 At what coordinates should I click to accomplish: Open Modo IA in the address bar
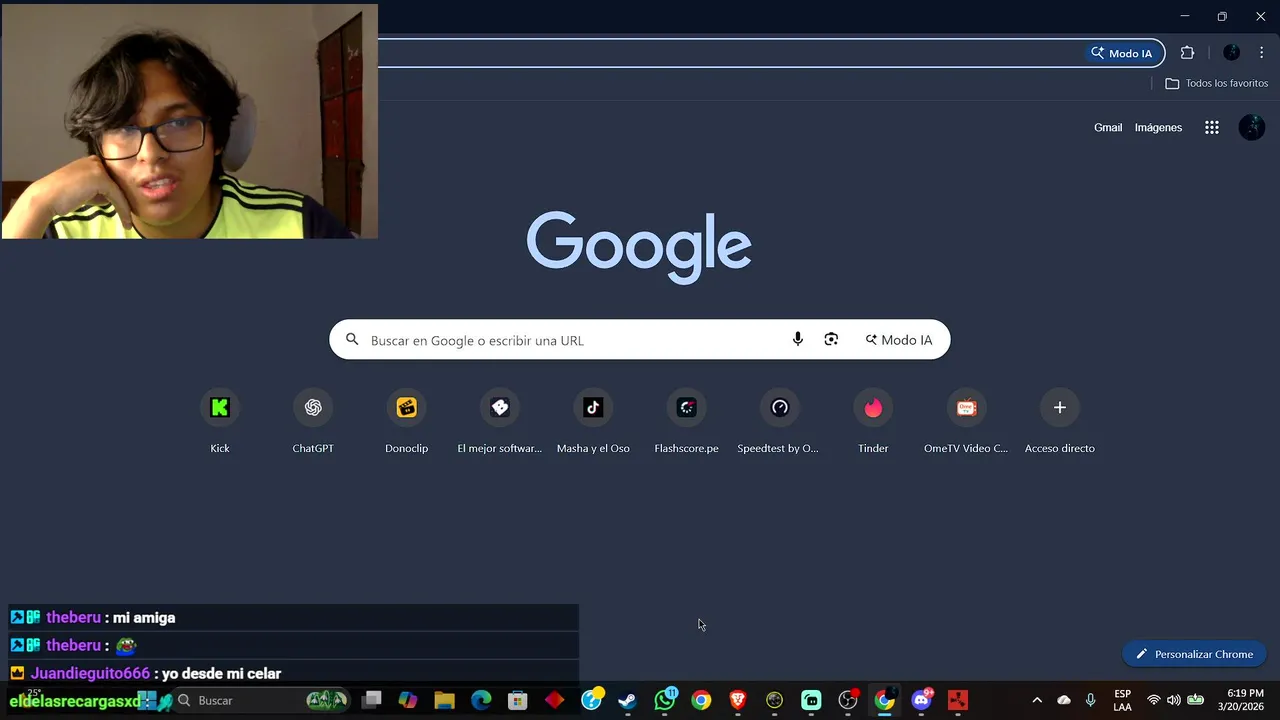pyautogui.click(x=1122, y=53)
